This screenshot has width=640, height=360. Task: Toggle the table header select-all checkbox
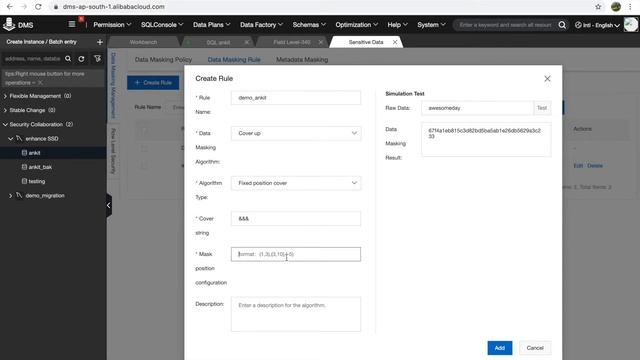click(x=144, y=131)
